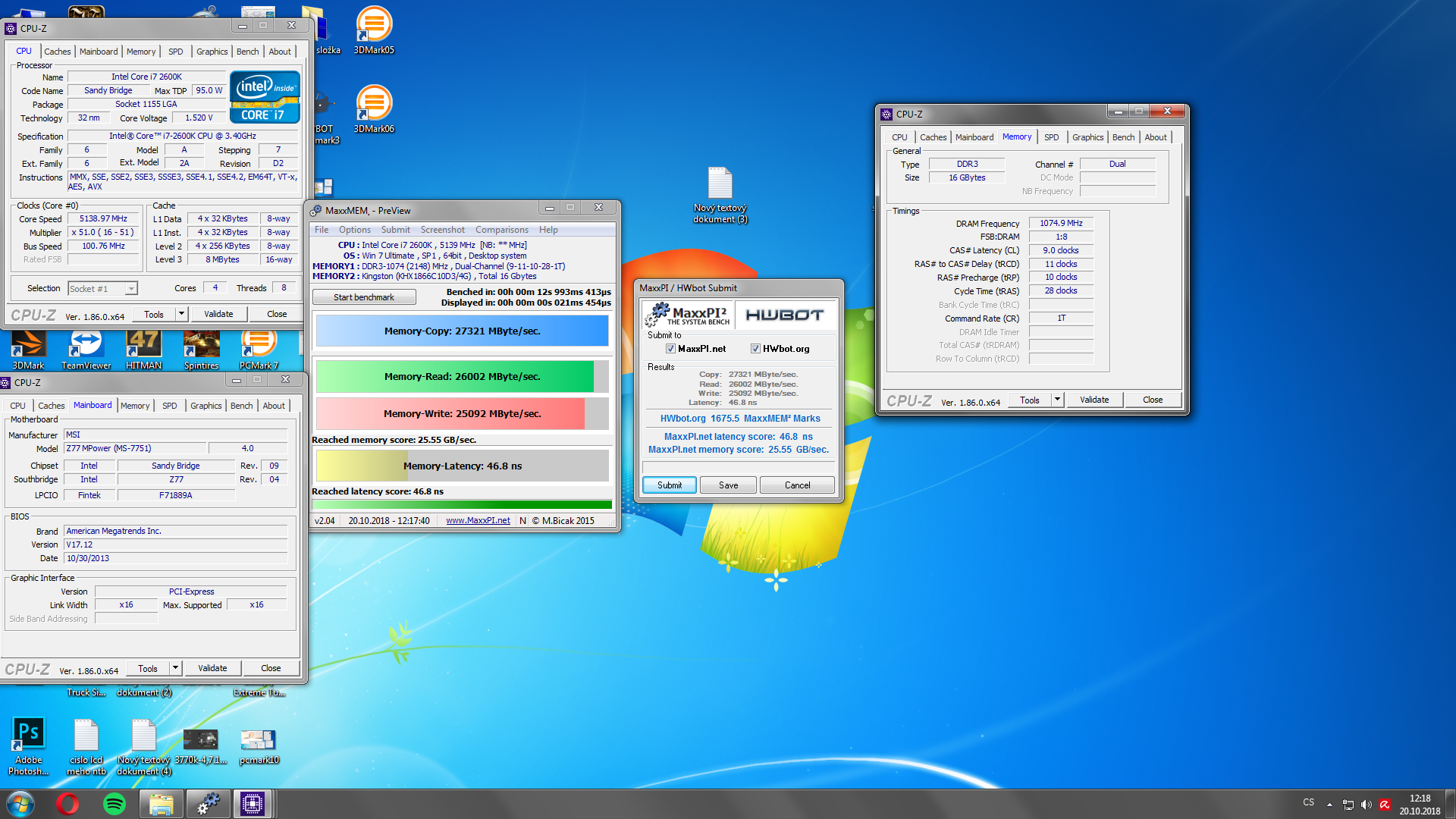Open the Help menu in MaxxMEM
The height and width of the screenshot is (819, 1456).
click(x=548, y=230)
